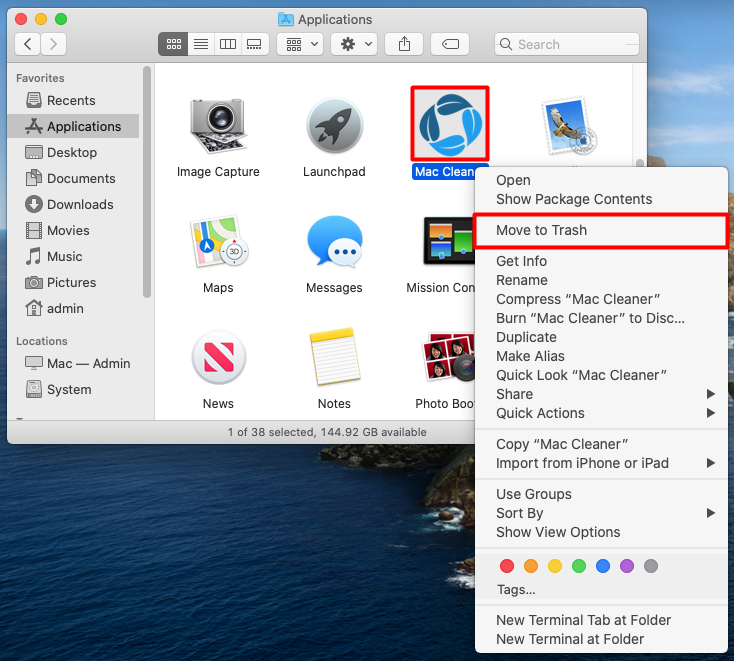Switch to icon view in toolbar
This screenshot has height=661, width=734.
pos(173,44)
